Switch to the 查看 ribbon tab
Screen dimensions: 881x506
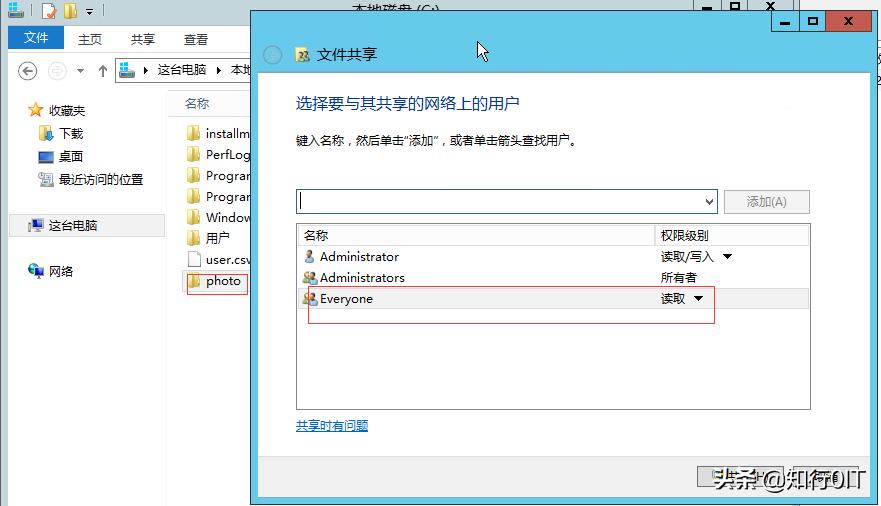[x=196, y=39]
